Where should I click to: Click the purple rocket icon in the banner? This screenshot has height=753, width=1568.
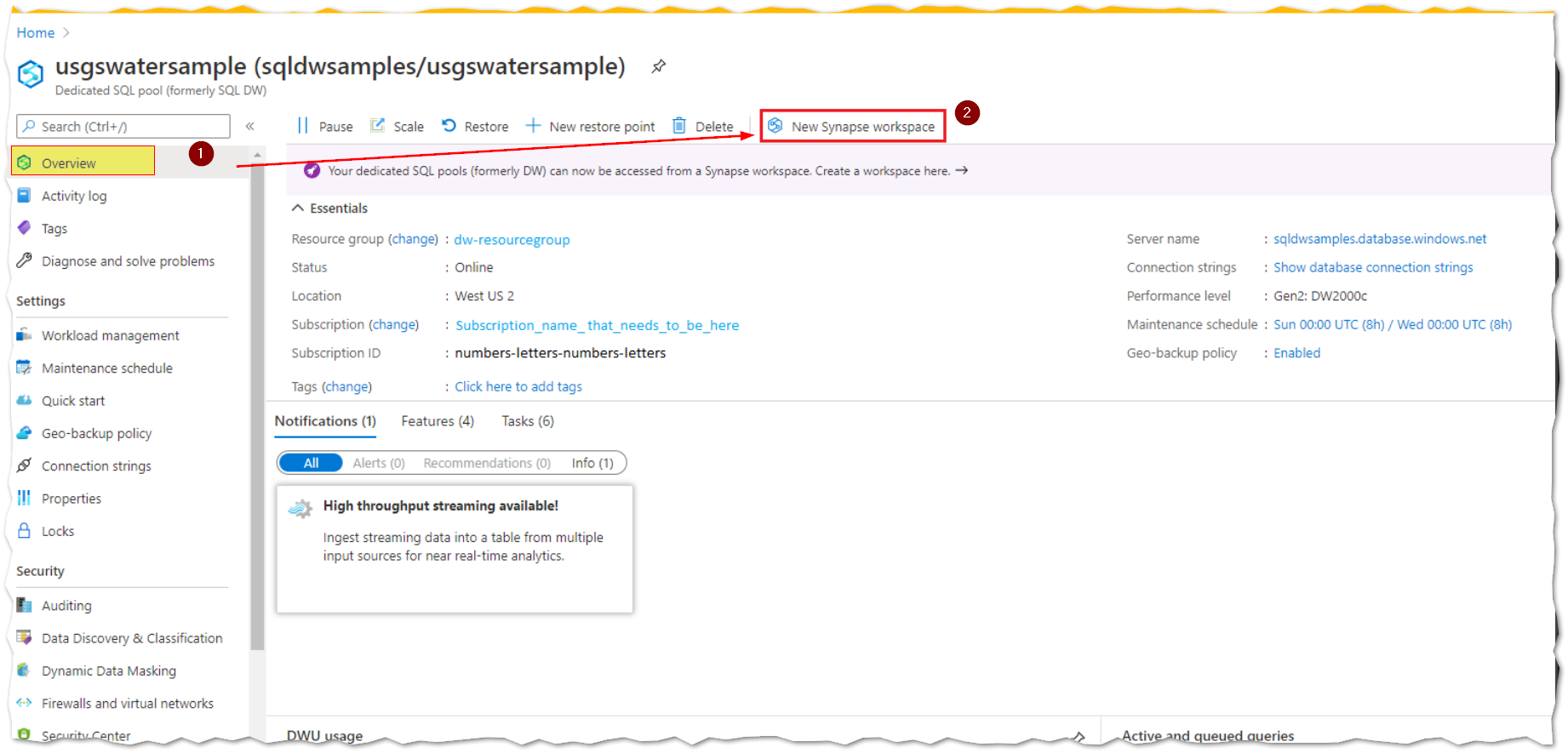[x=312, y=170]
